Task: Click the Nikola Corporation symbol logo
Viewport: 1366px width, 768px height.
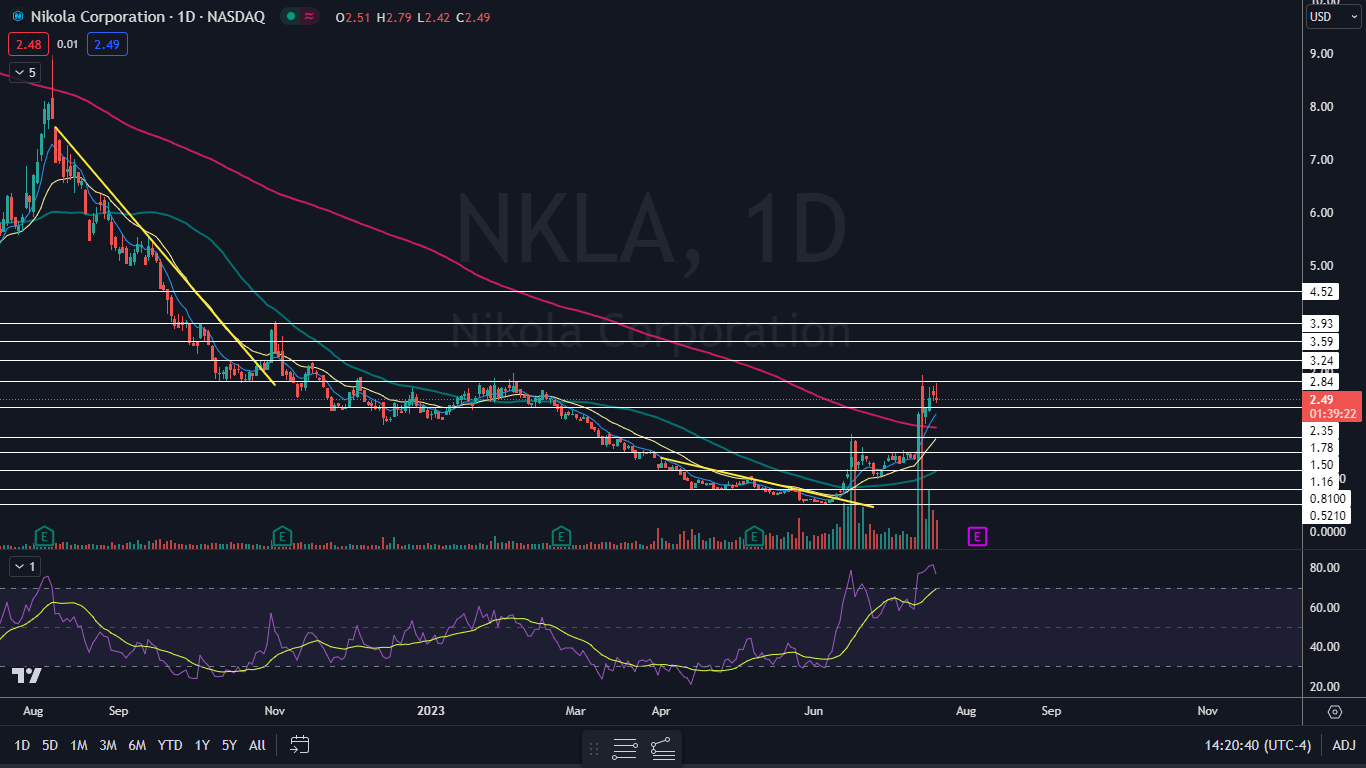Action: click(17, 17)
